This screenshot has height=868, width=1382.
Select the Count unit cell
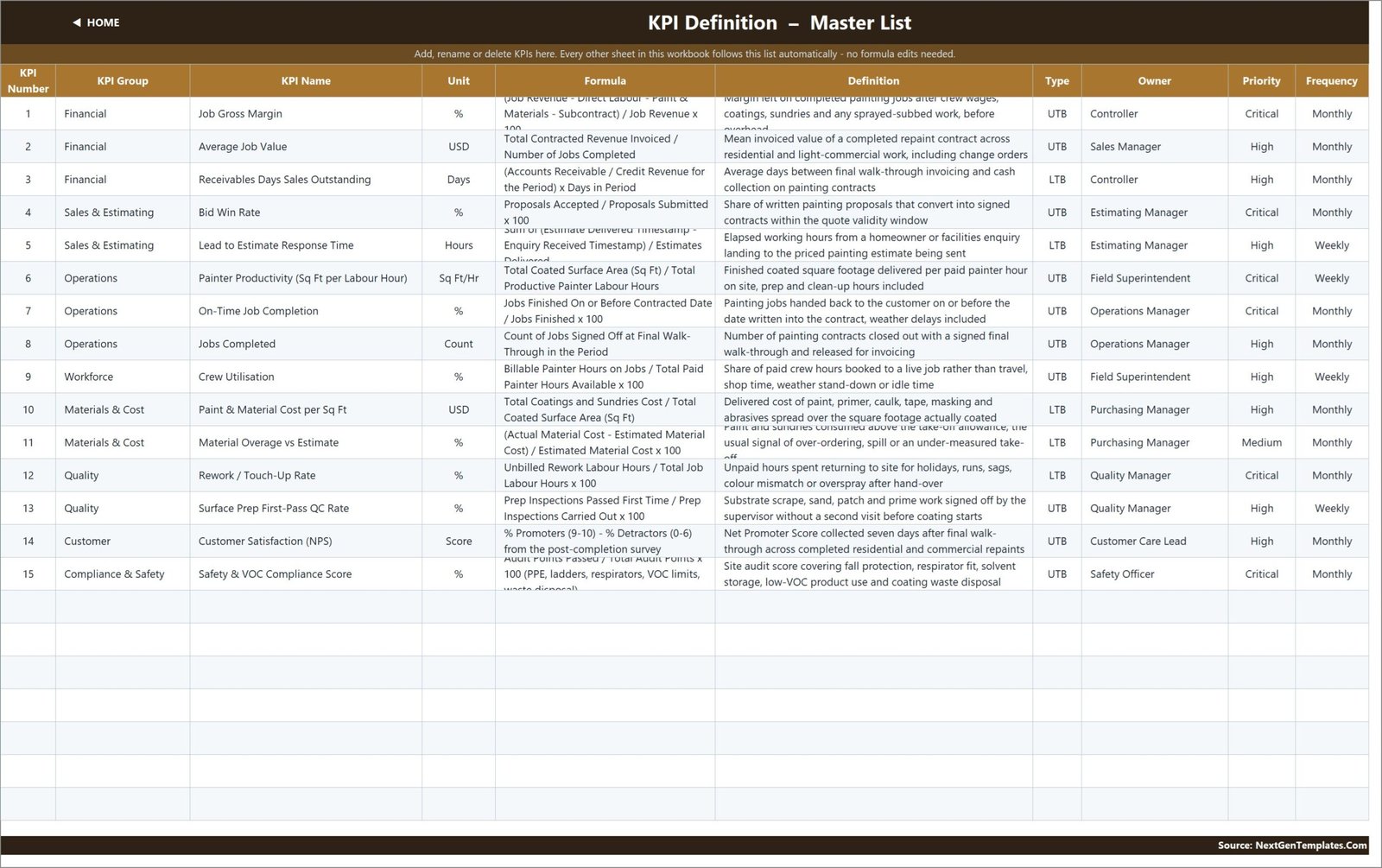pos(459,344)
